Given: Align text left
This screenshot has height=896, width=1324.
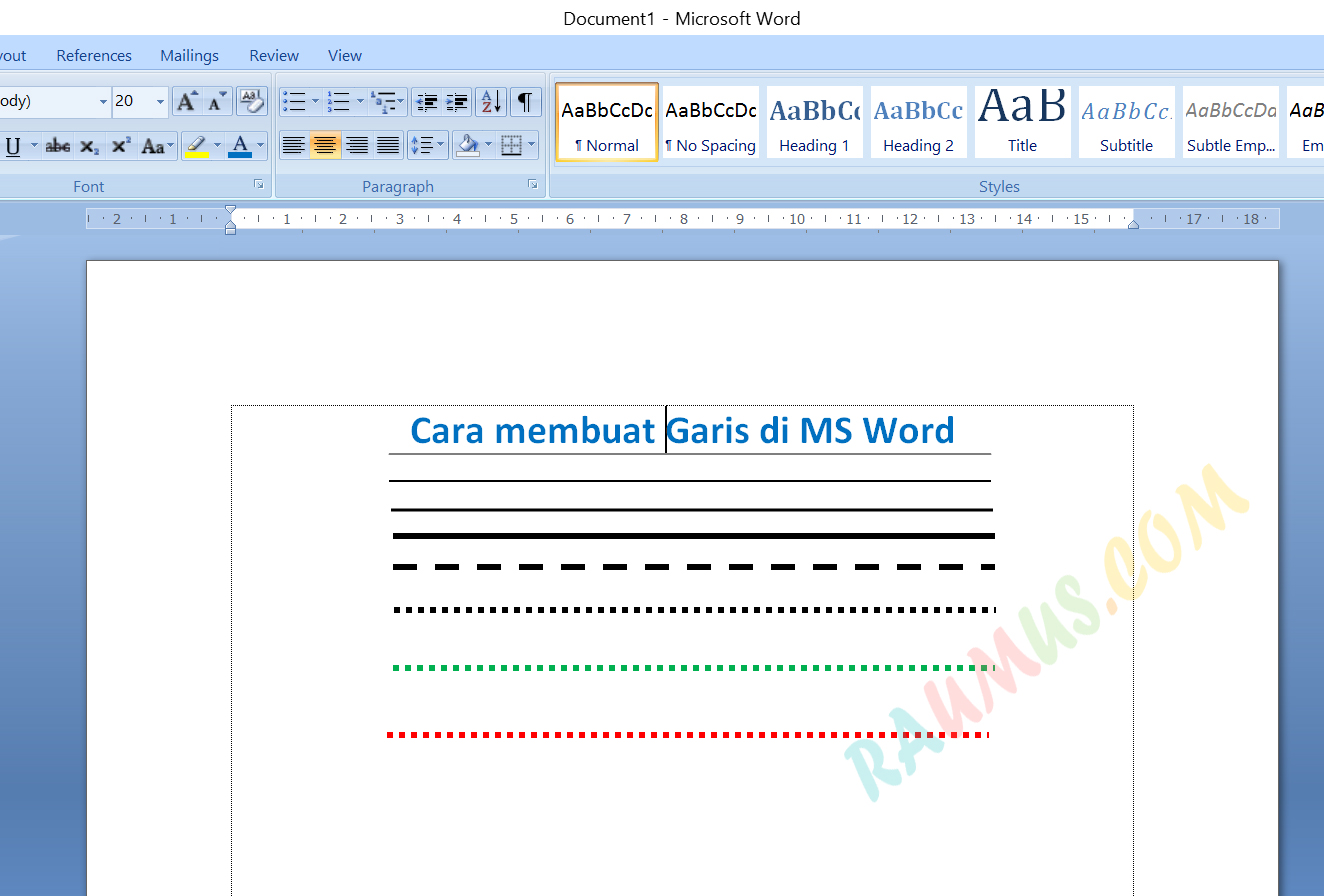Looking at the screenshot, I should tap(293, 146).
